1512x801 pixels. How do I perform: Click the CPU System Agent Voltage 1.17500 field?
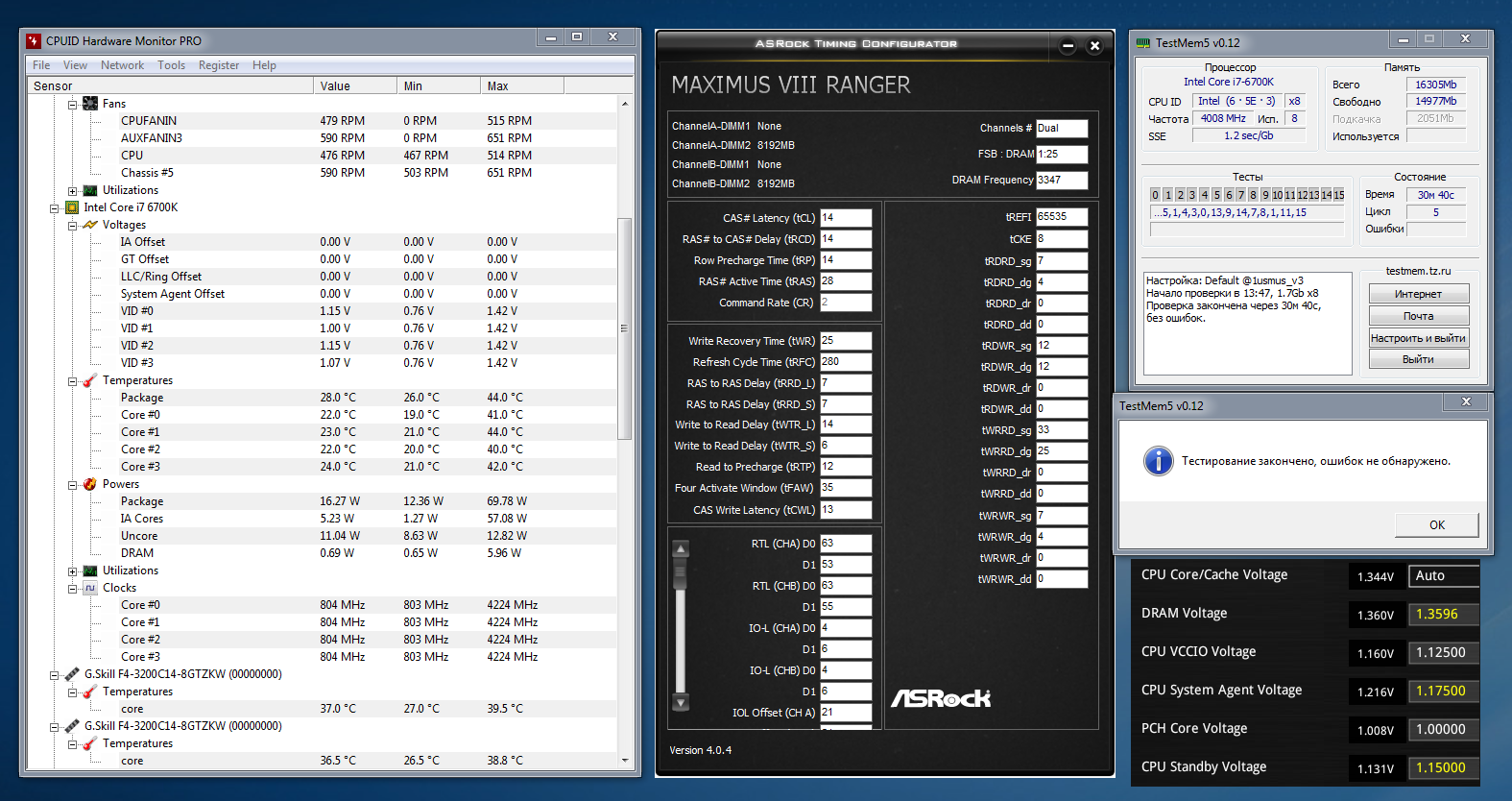pyautogui.click(x=1443, y=692)
